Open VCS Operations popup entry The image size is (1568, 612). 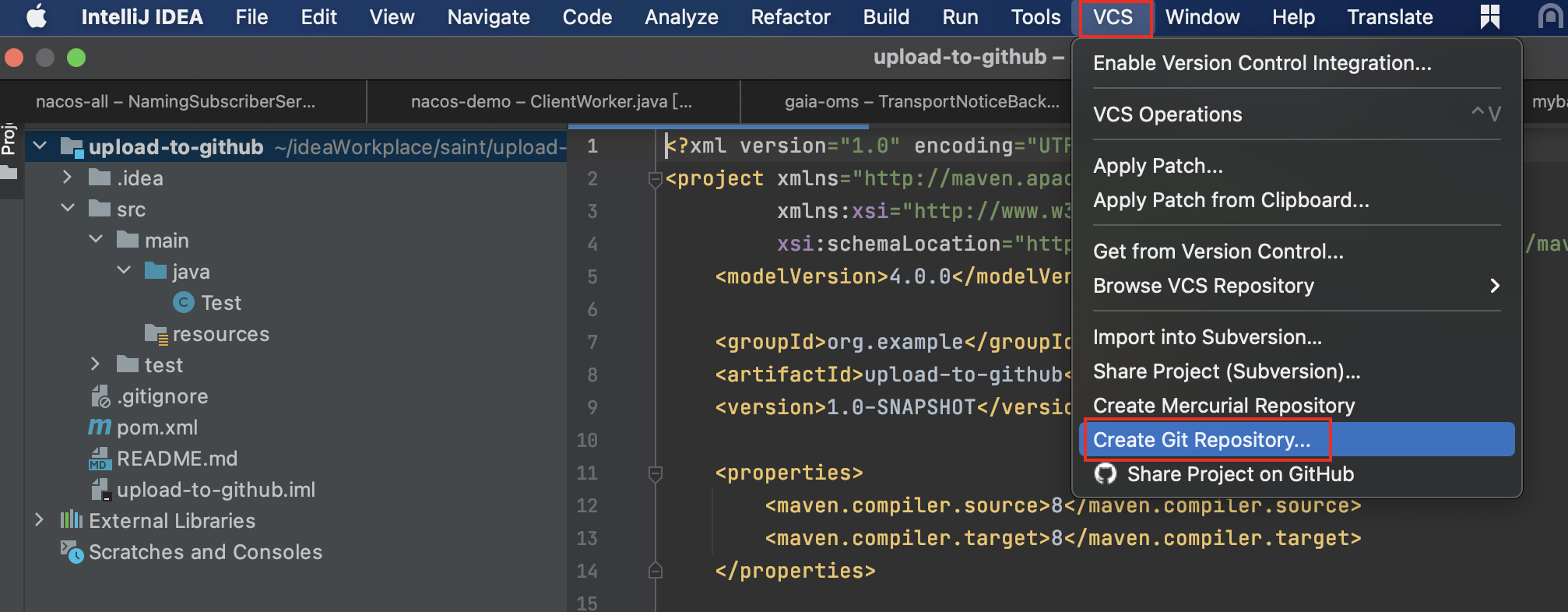pos(1297,114)
